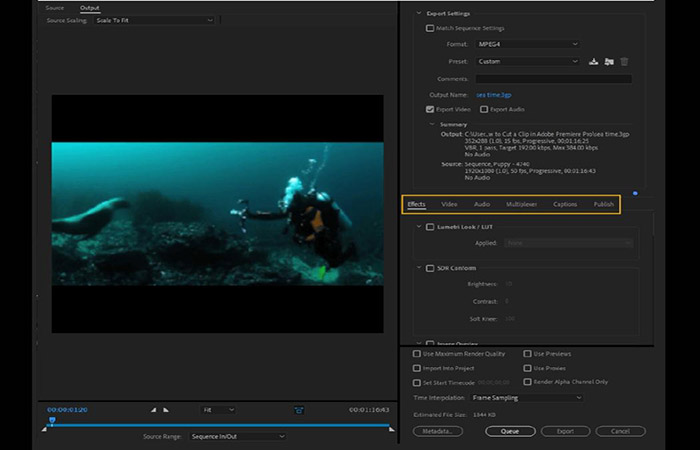Open the Multiplexer tab

[x=521, y=204]
